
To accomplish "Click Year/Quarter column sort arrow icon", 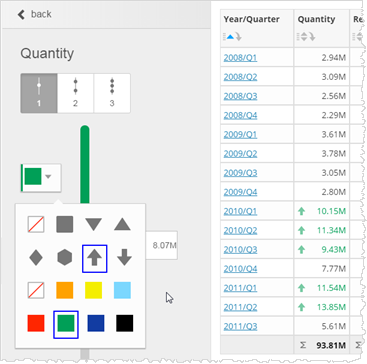I will 238,37.
